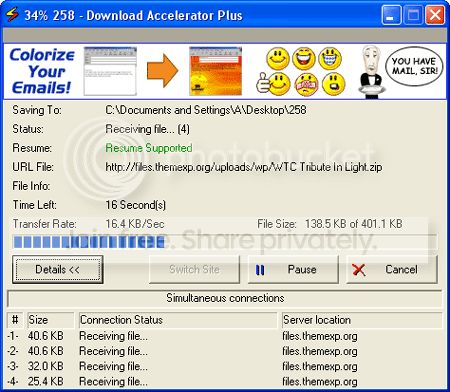
Task: Close the Download Accelerator Plus window
Action: [435, 15]
